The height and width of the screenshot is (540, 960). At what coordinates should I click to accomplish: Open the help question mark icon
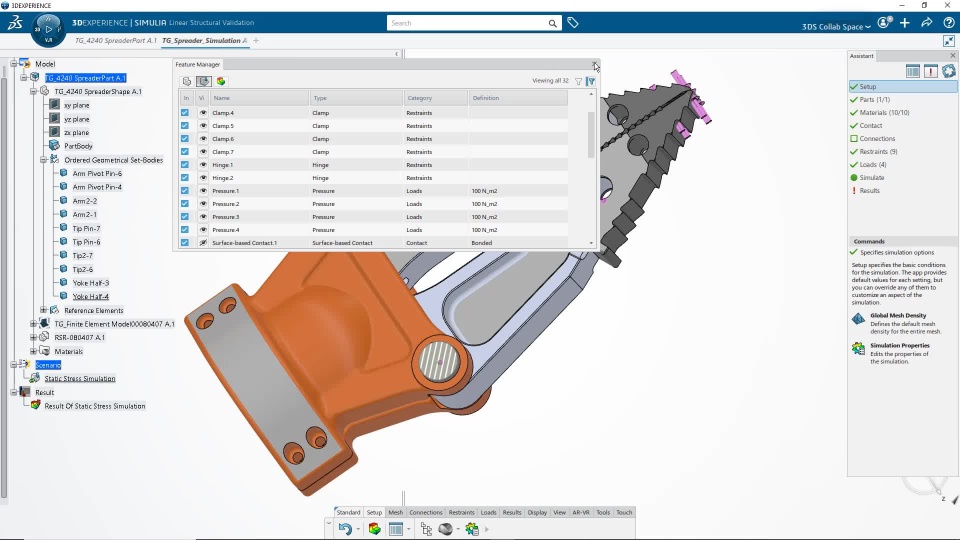coord(948,23)
